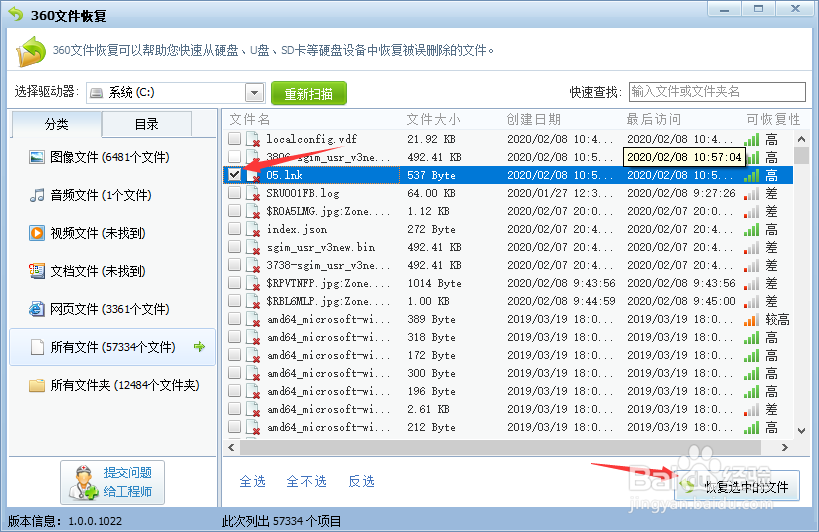Screen dimensions: 819x532
Task: Check the box for sgim_usr_v3new.bin
Action: pos(235,246)
